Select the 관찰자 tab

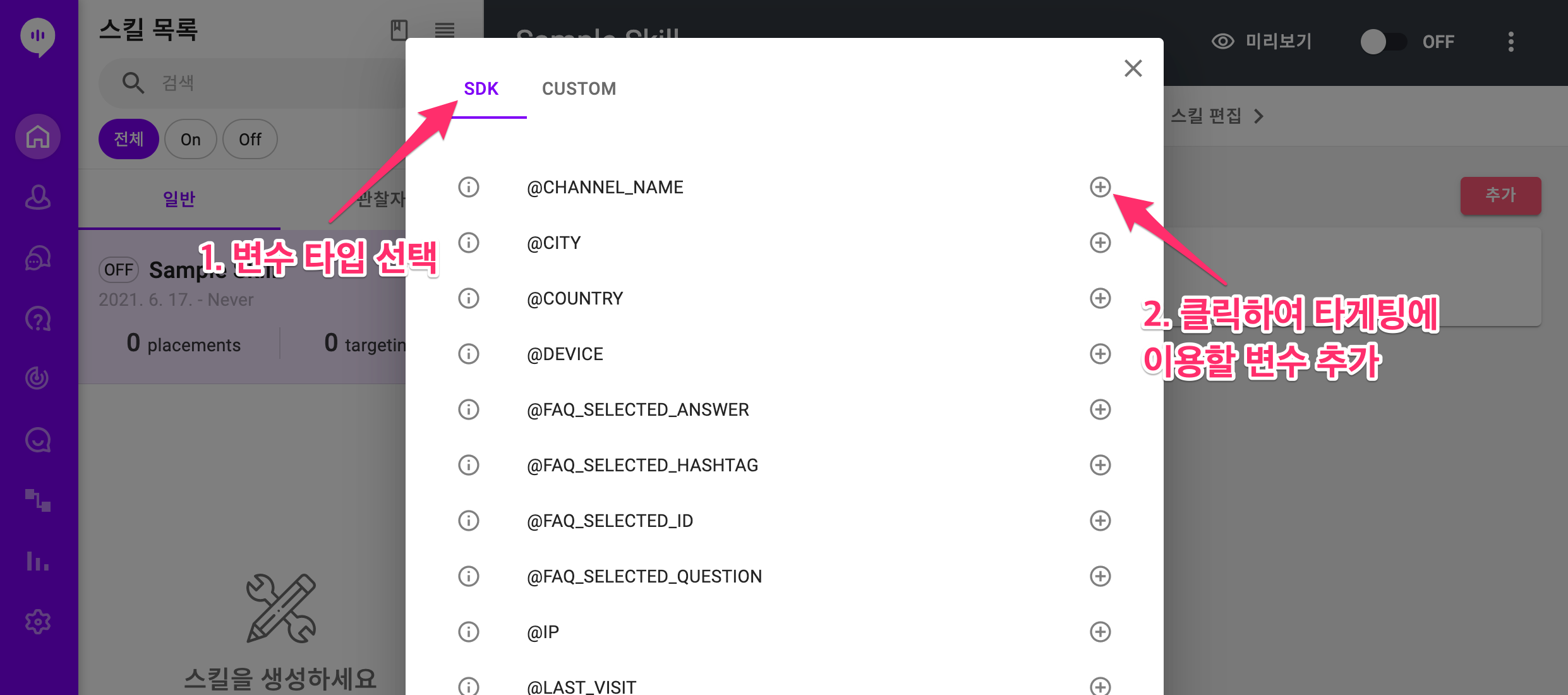coord(381,200)
